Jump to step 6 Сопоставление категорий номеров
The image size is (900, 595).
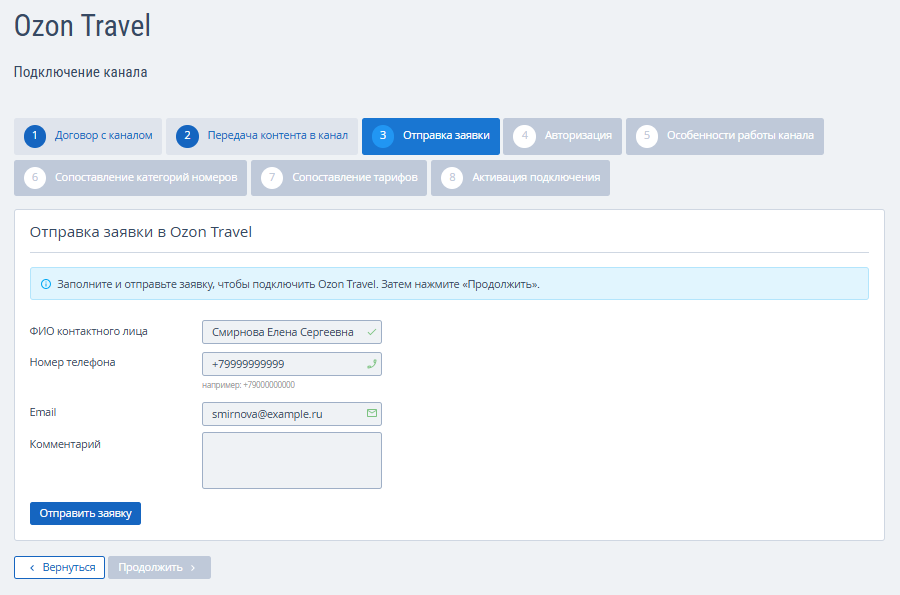coord(130,178)
